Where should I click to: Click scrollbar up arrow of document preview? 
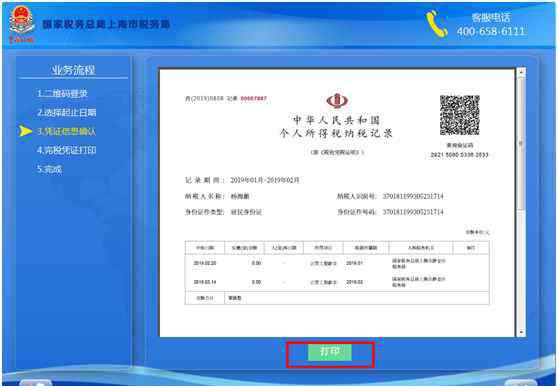point(521,72)
